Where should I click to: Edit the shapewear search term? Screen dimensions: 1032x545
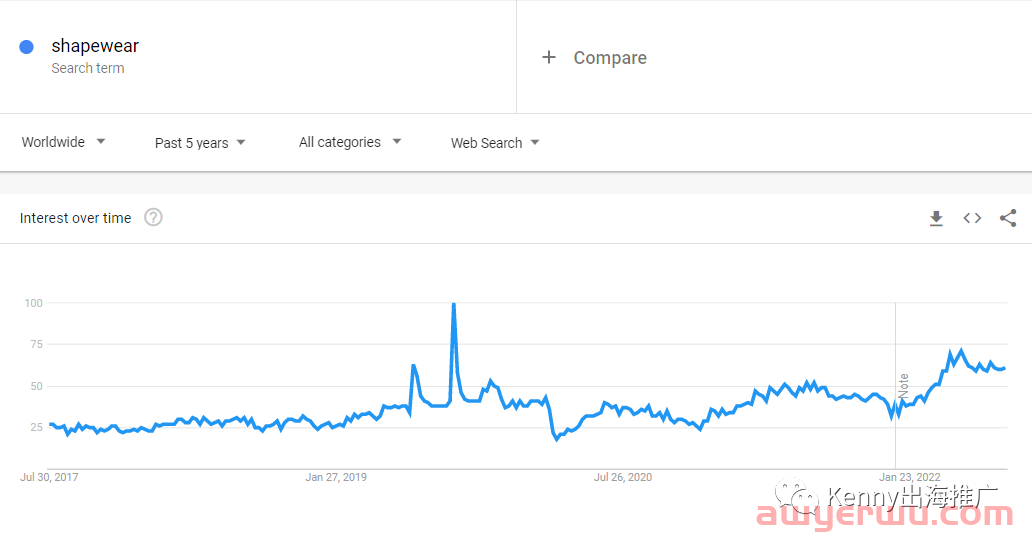coord(95,45)
